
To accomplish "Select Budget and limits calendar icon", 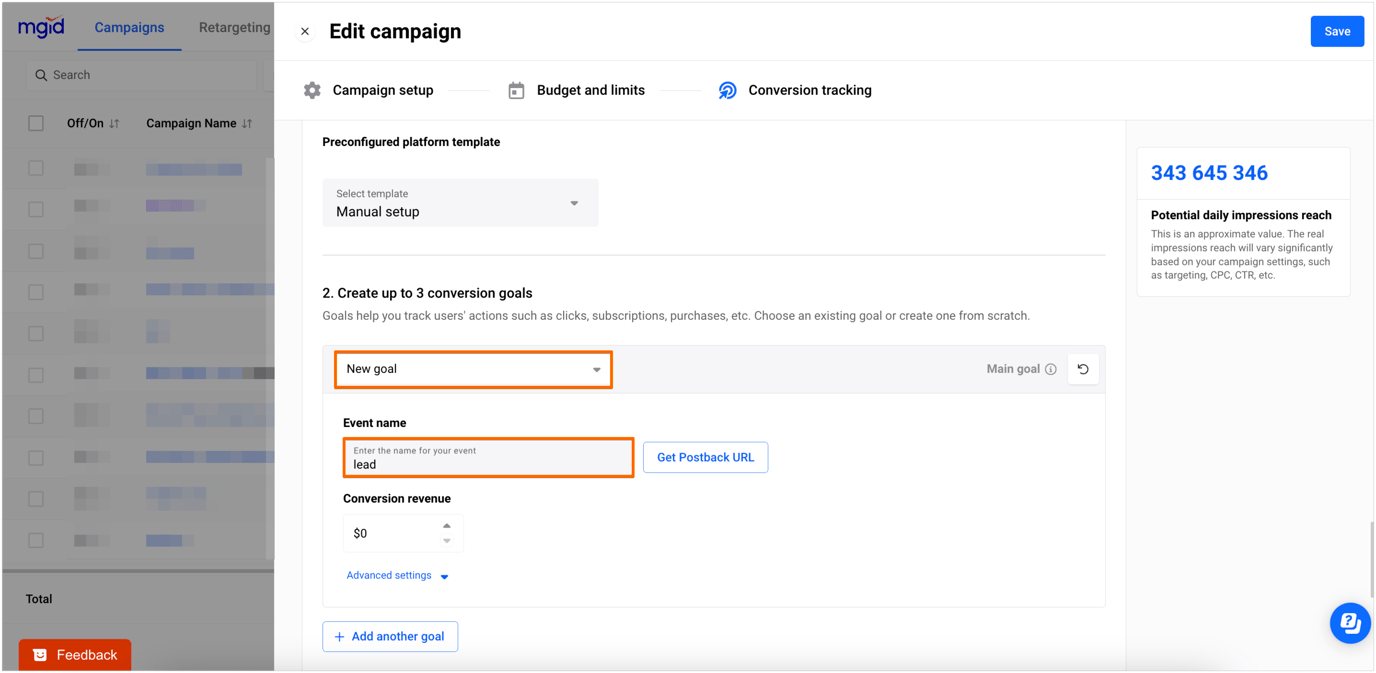I will (x=516, y=89).
